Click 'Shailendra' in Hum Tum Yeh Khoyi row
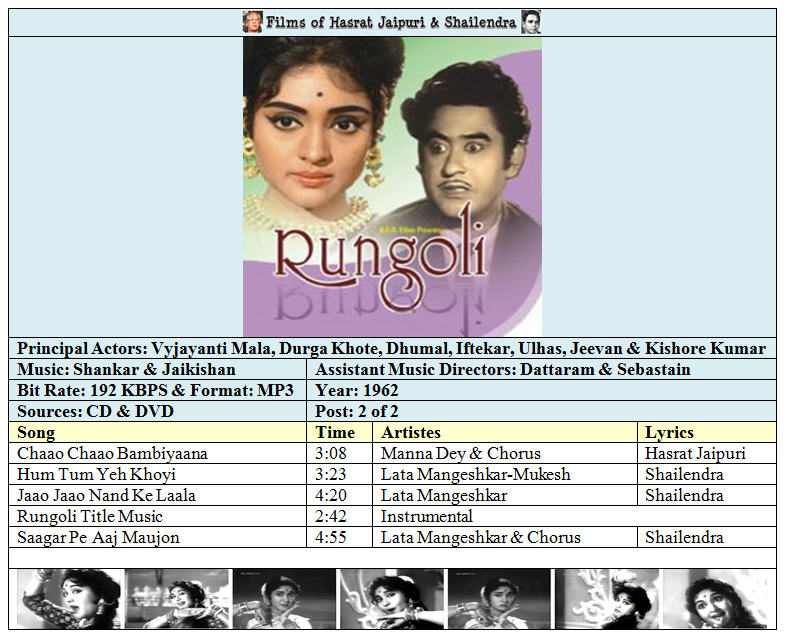Screen dimensions: 787x639 684,474
